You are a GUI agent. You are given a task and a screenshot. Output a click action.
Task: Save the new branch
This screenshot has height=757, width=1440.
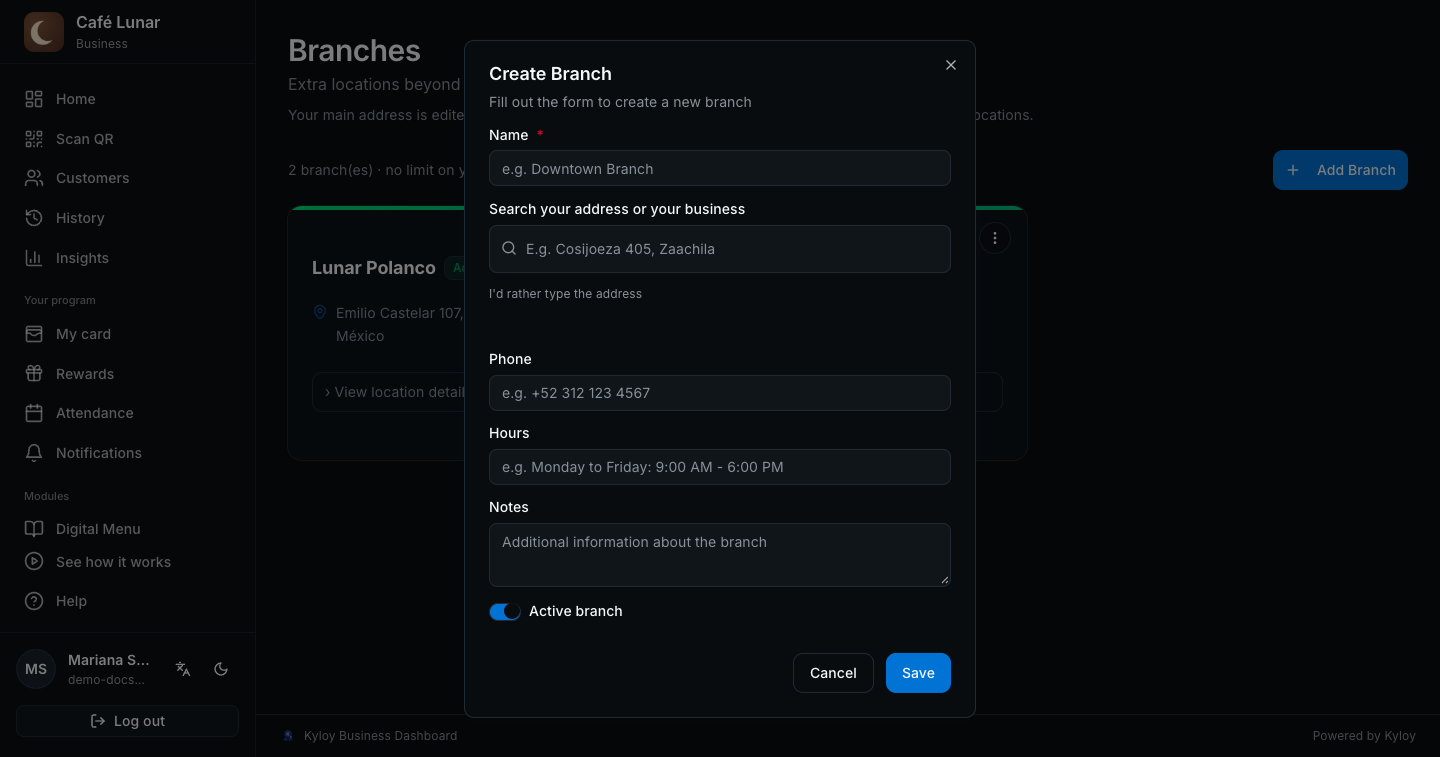(x=918, y=673)
